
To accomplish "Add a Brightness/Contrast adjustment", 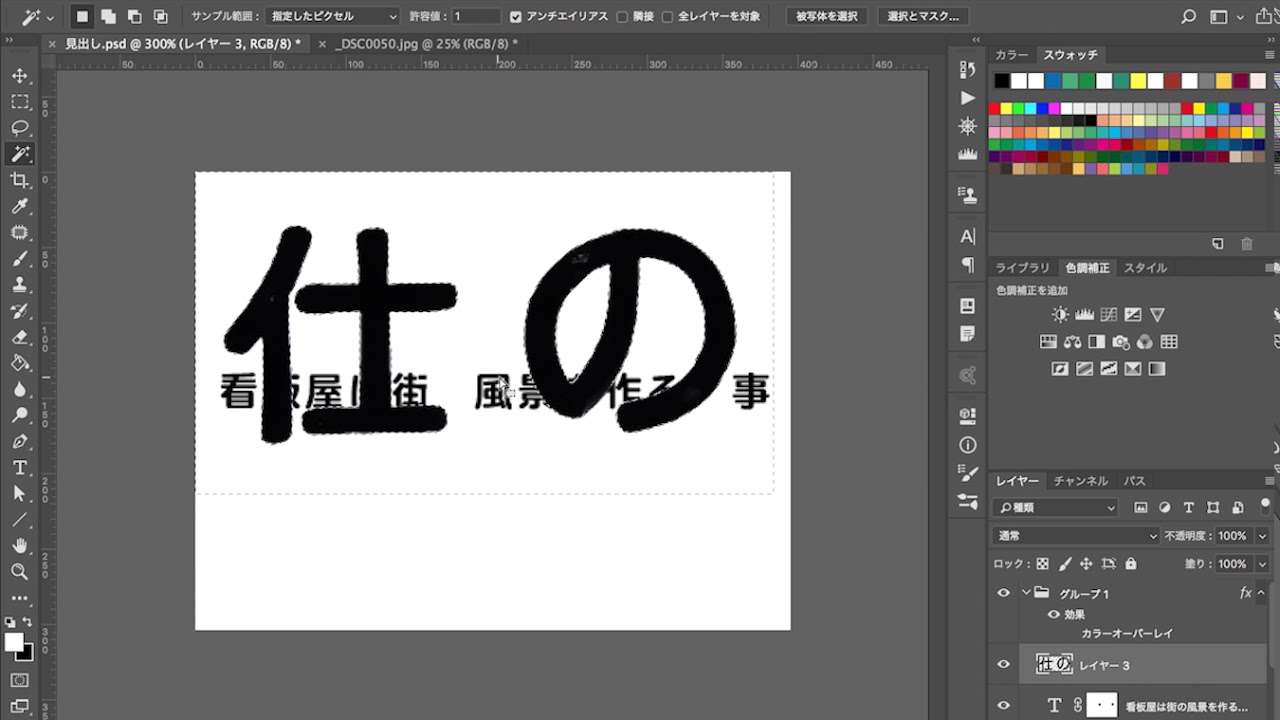I will coord(1060,314).
